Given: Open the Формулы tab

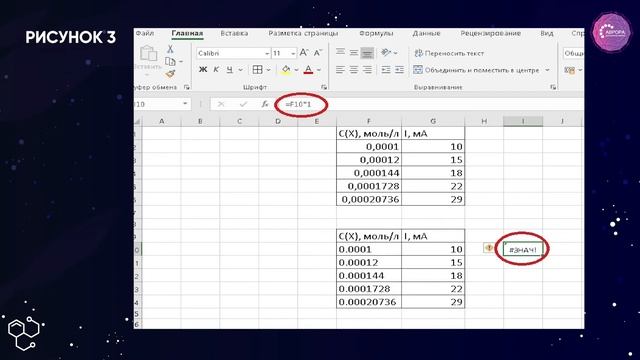Looking at the screenshot, I should [x=376, y=33].
